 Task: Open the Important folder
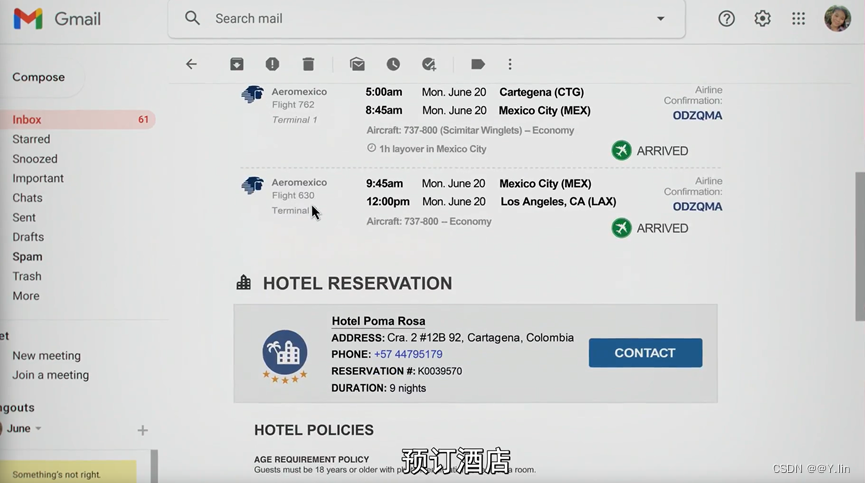coord(38,179)
